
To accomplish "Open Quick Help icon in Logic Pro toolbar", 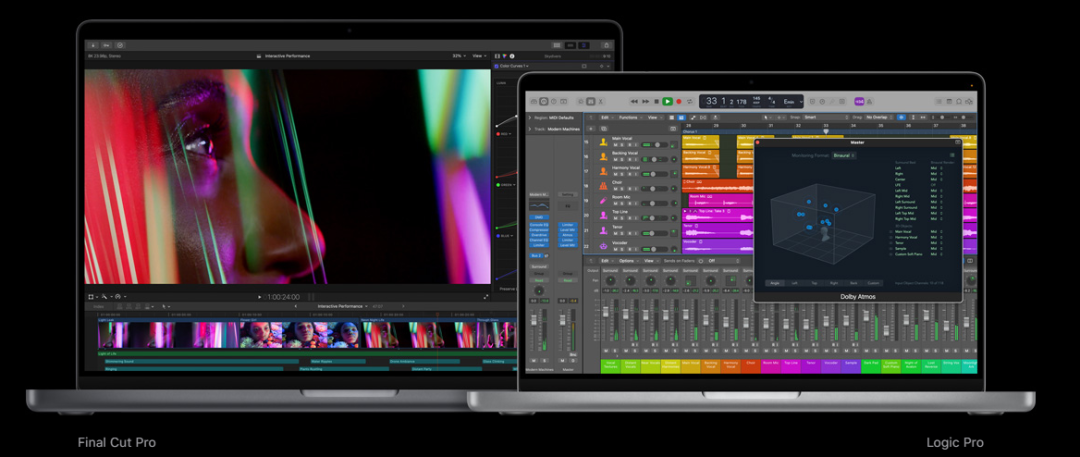I will coord(554,101).
